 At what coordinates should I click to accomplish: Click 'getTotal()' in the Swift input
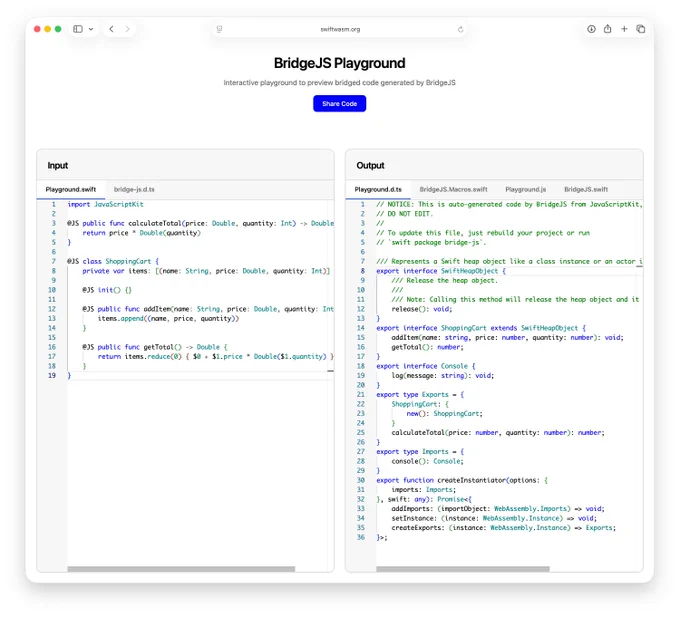tap(163, 347)
